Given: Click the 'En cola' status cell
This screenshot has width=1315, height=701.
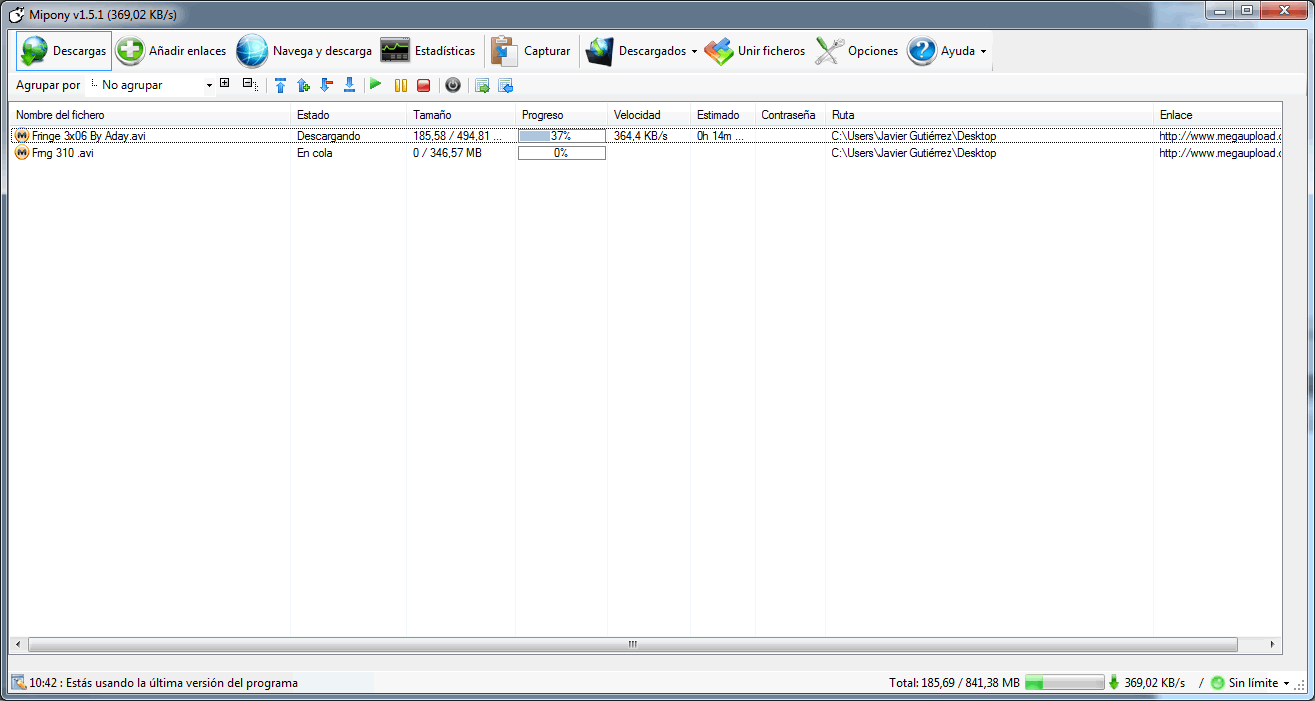Looking at the screenshot, I should click(314, 153).
